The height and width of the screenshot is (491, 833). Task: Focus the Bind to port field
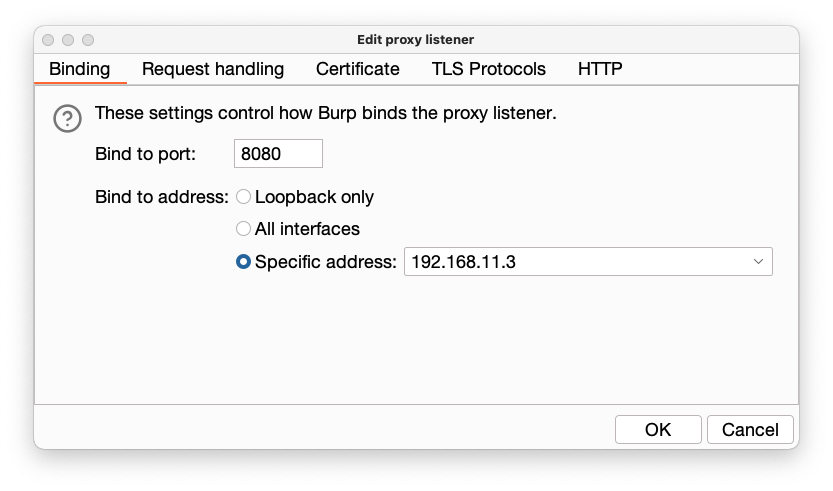[278, 154]
